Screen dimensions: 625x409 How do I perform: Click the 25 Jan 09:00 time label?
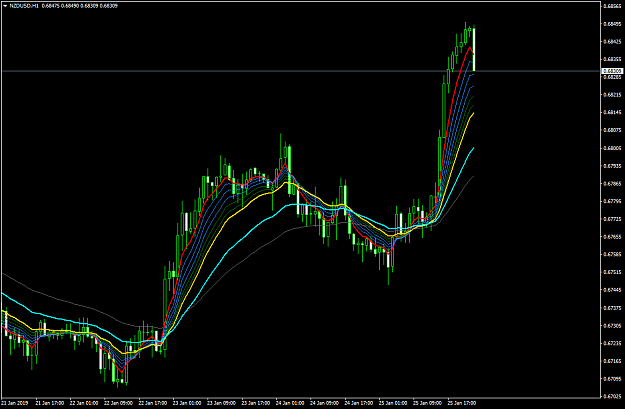click(427, 403)
